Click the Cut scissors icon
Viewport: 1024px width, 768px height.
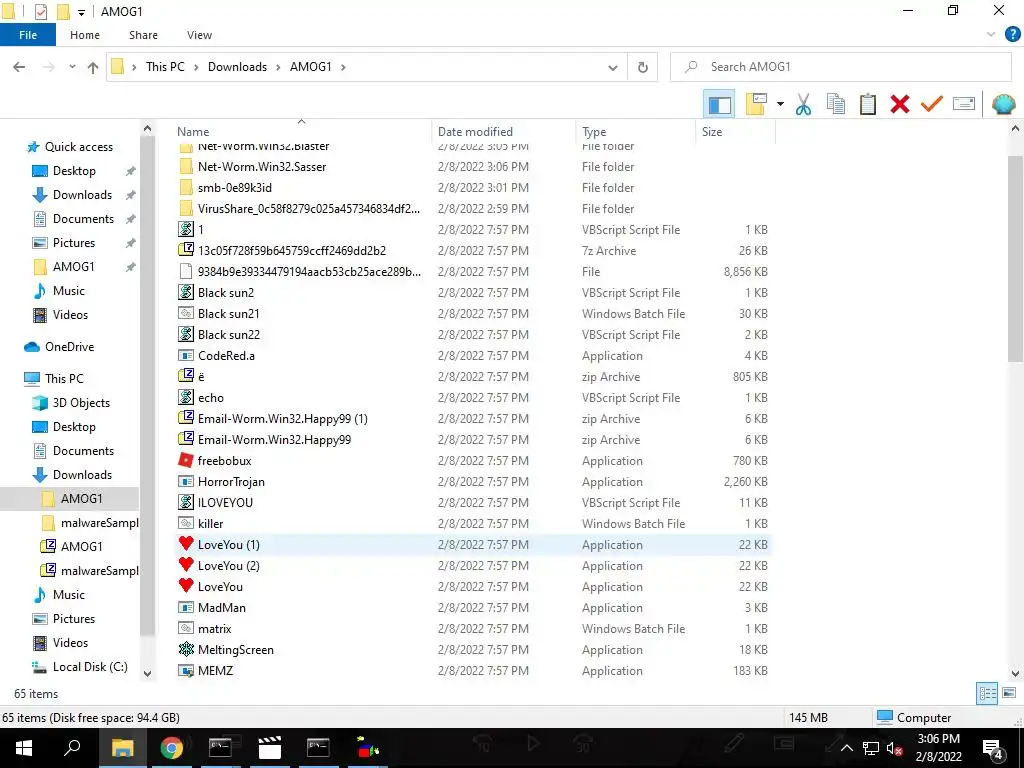[x=803, y=104]
